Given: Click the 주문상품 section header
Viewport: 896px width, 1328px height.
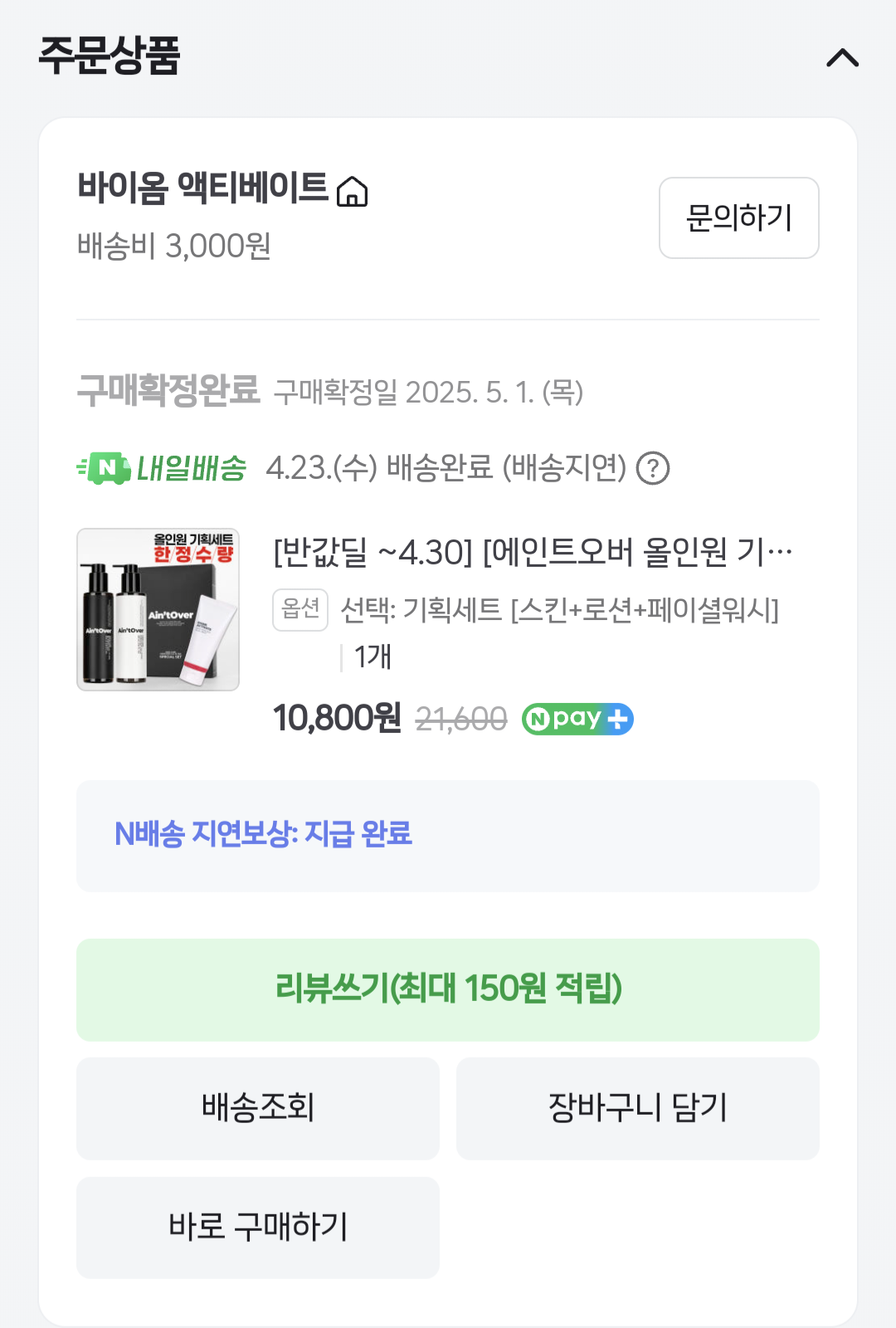Looking at the screenshot, I should pyautogui.click(x=110, y=56).
